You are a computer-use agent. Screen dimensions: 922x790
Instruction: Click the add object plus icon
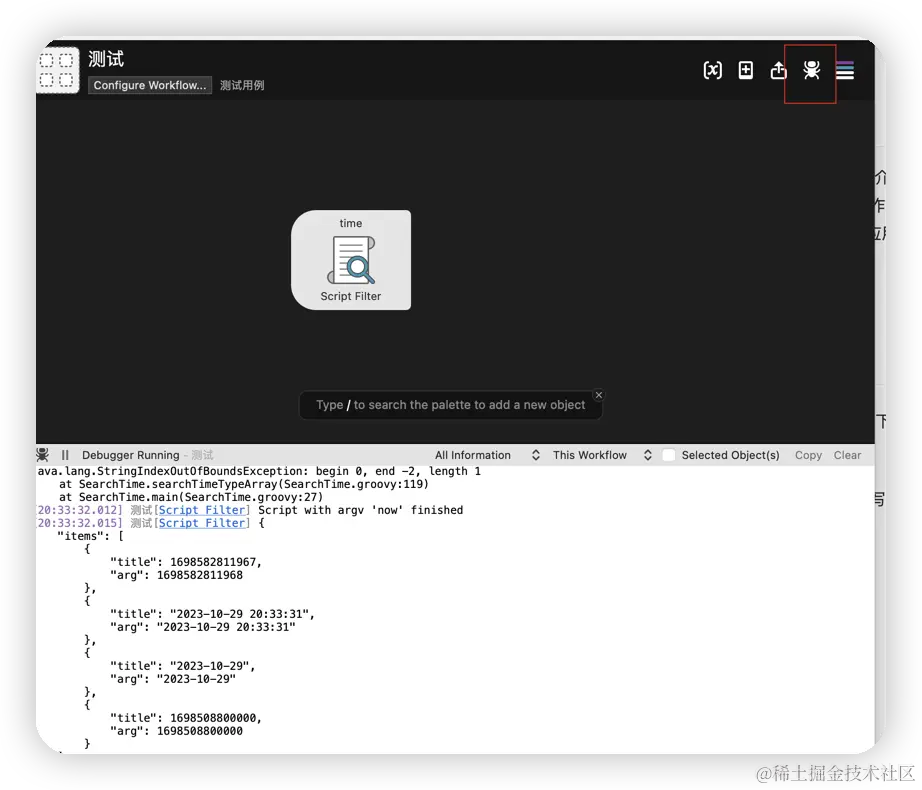pos(746,70)
